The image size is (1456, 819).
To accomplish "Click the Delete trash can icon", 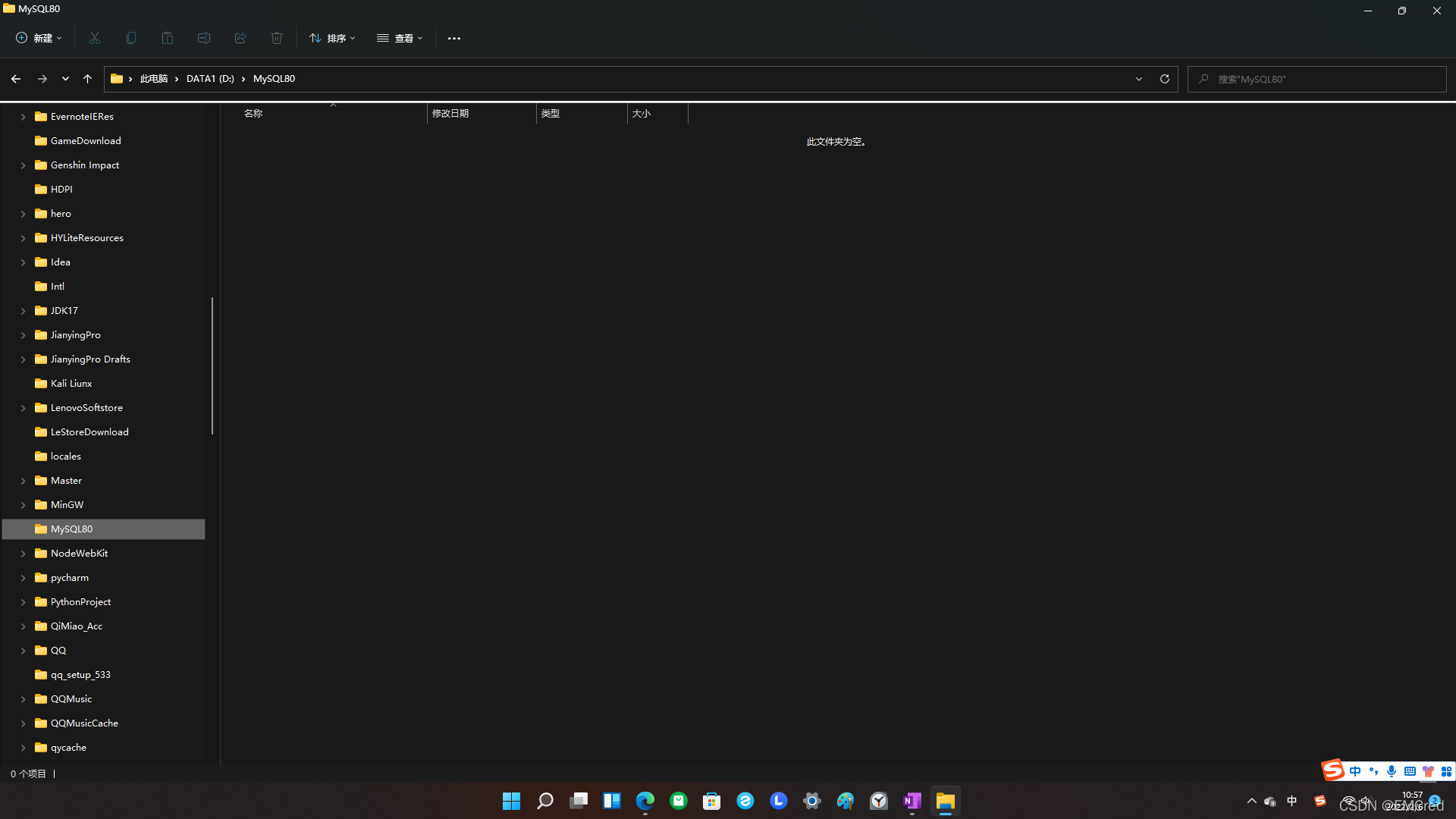I will [277, 38].
